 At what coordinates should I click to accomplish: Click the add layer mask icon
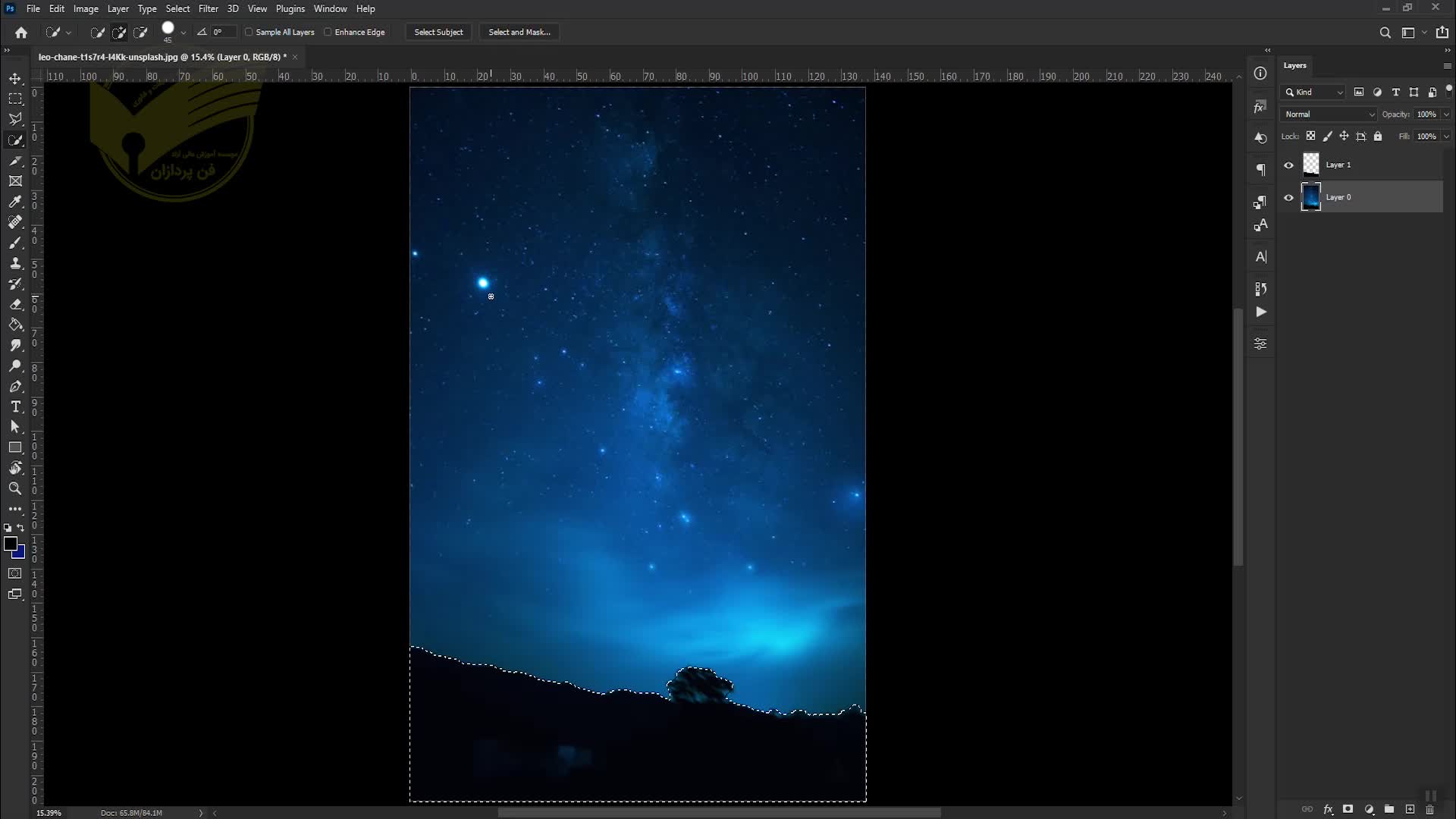coord(1348,810)
